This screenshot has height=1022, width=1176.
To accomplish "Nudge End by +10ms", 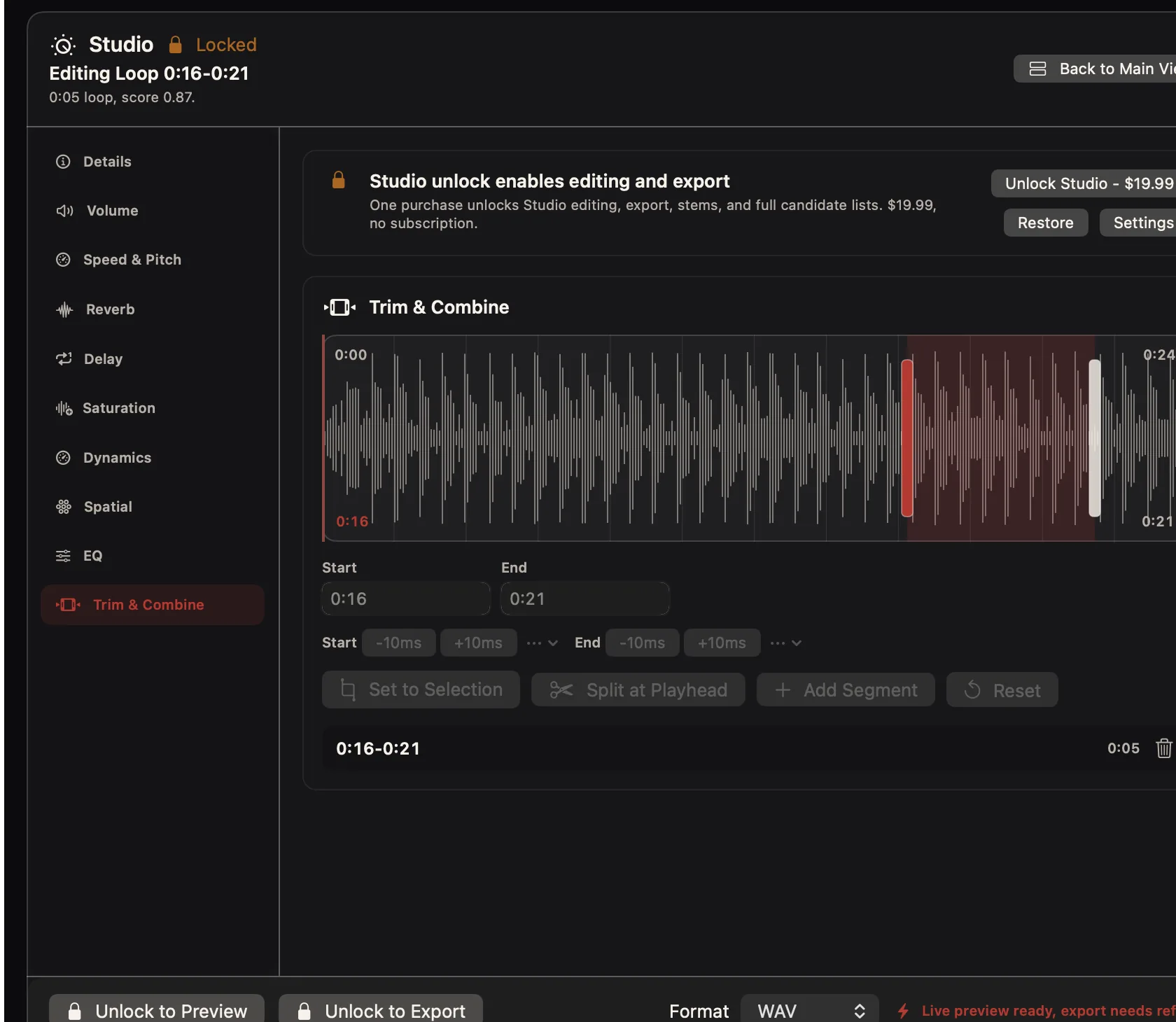I will coord(722,643).
